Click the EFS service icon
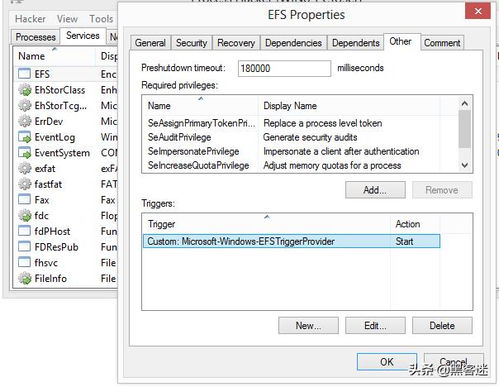This screenshot has height=387, width=499. click(x=24, y=74)
